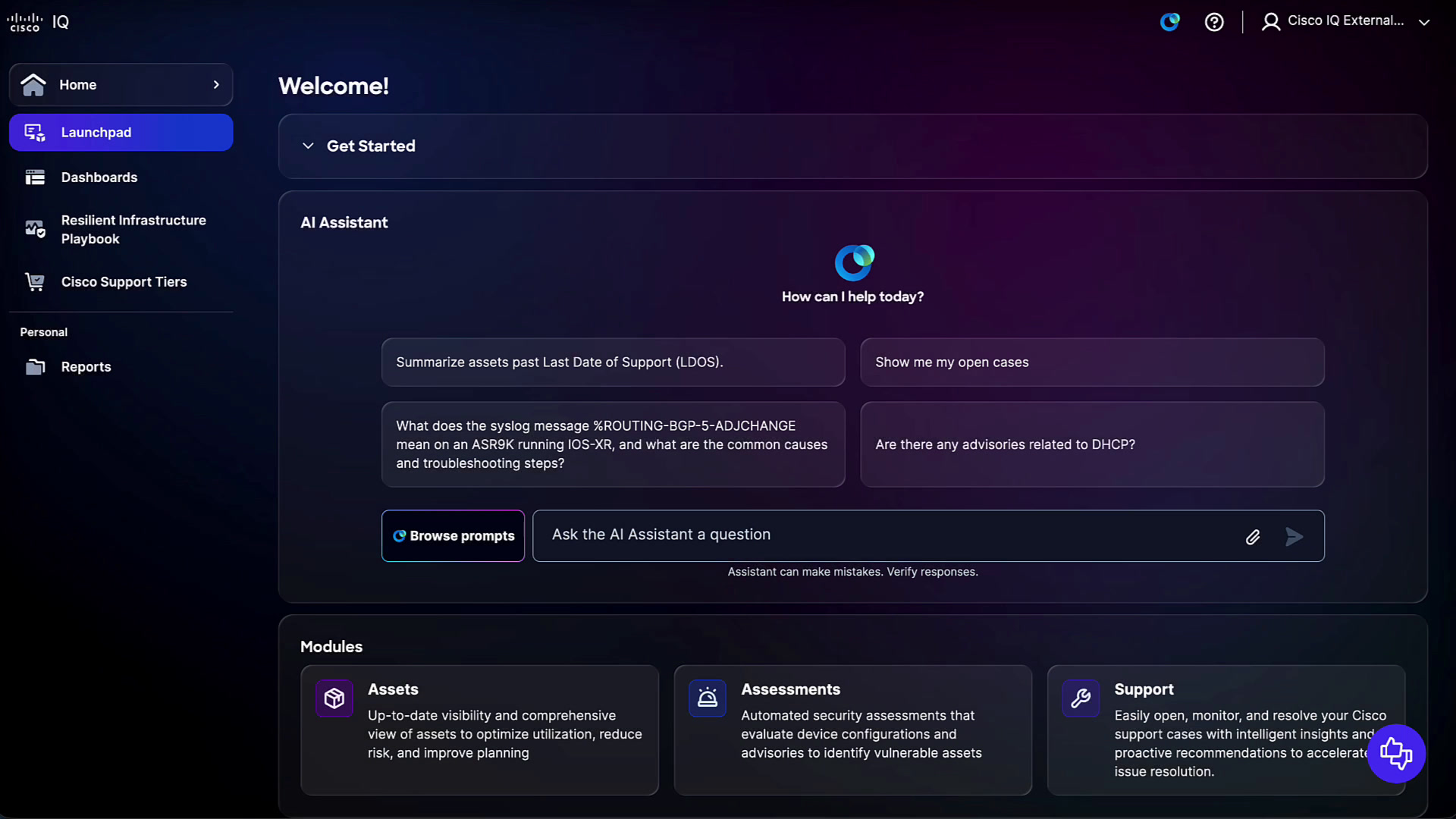Click the AI Assistant swirl logo
The width and height of the screenshot is (1456, 819).
(x=854, y=262)
